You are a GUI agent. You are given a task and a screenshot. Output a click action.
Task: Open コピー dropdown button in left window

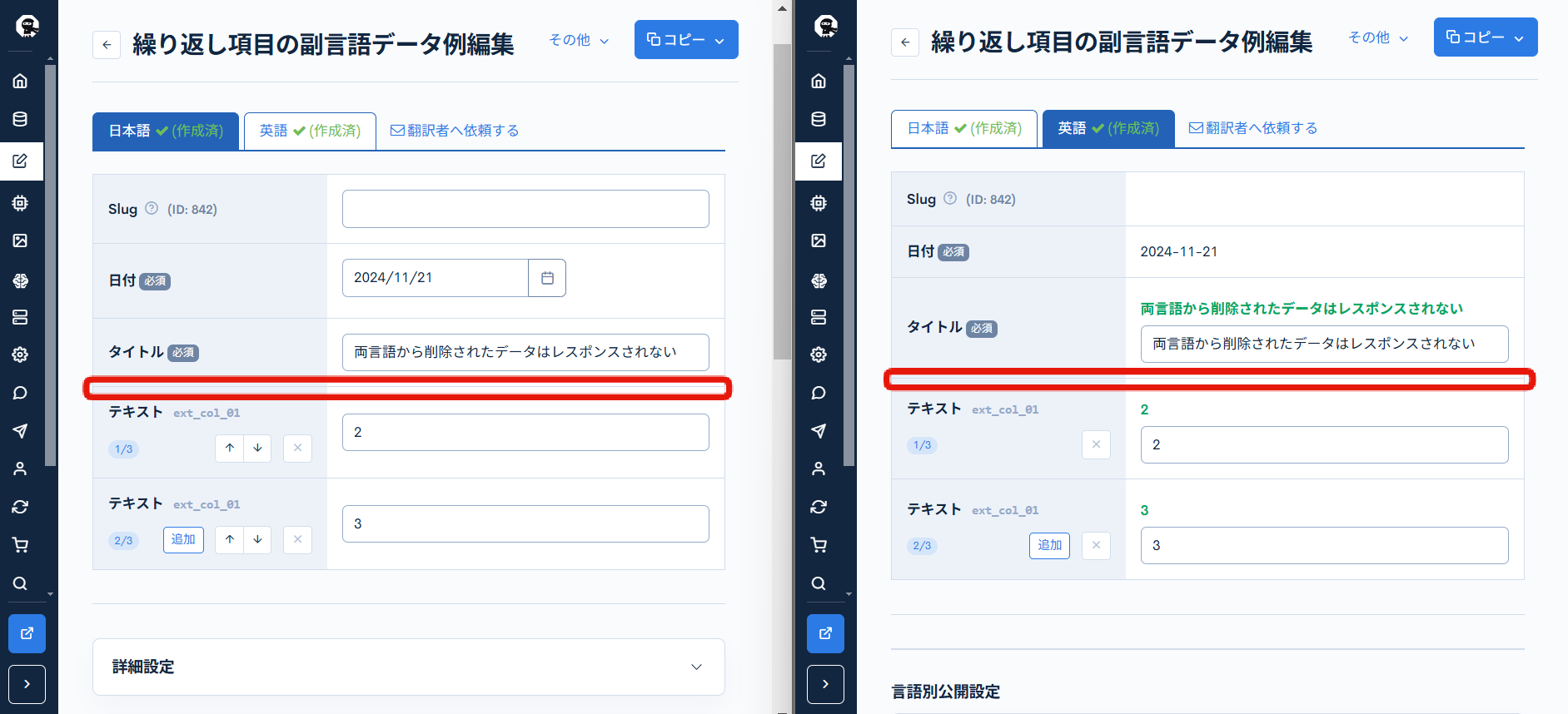click(686, 39)
